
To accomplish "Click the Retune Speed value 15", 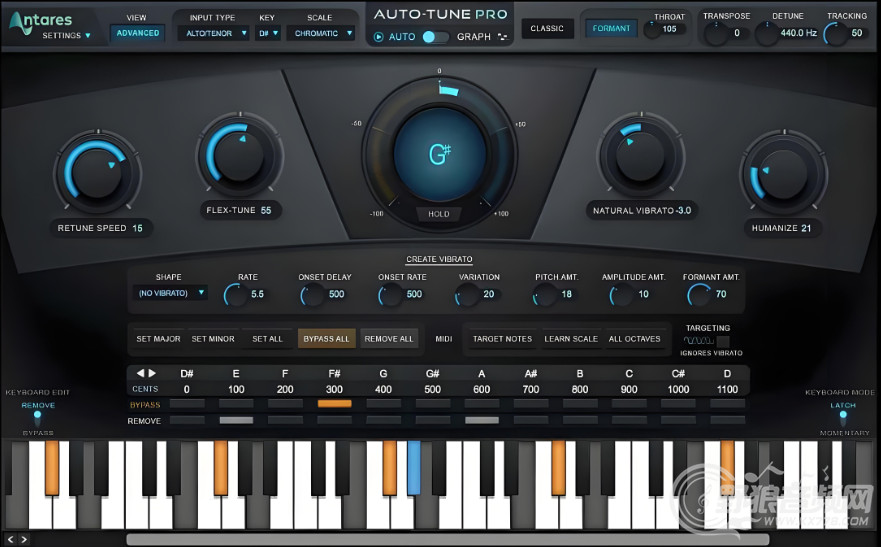I will (x=138, y=228).
